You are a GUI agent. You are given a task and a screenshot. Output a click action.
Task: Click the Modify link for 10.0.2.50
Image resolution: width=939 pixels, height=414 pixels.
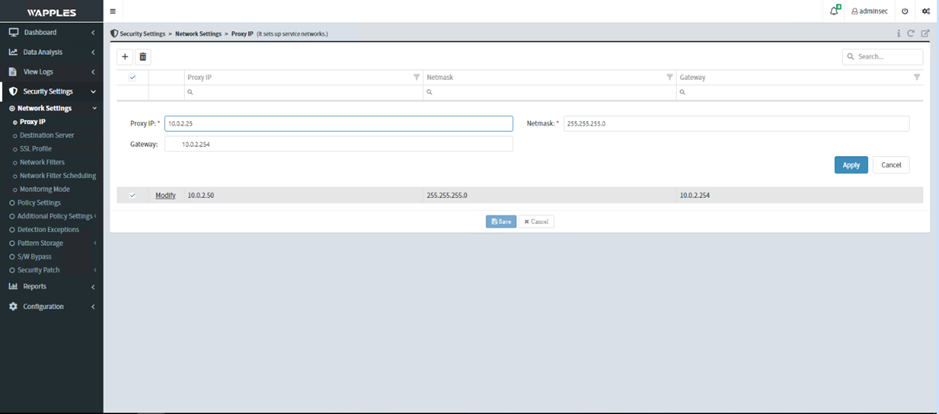tap(165, 195)
